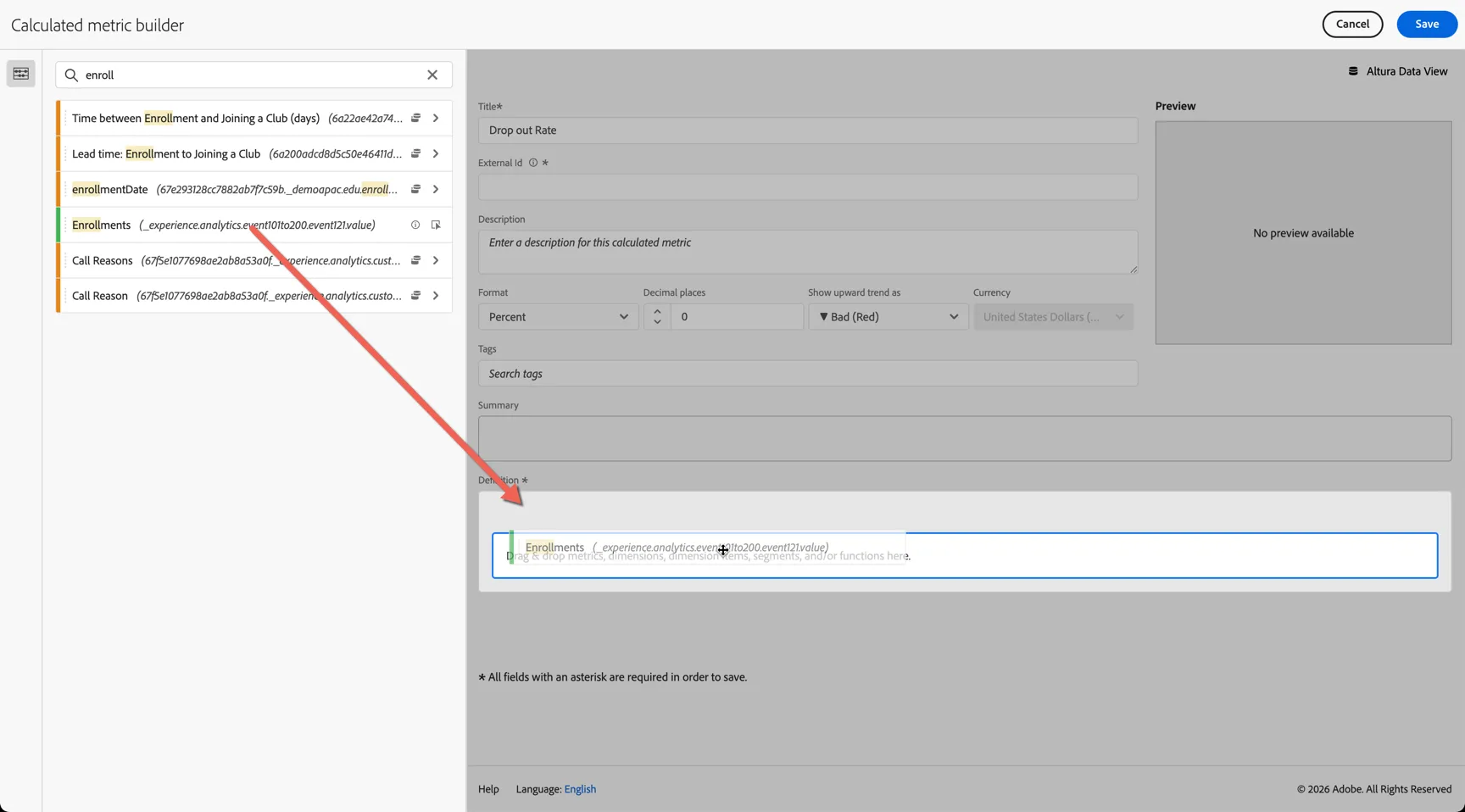
Task: Click the Description text area
Action: point(808,252)
